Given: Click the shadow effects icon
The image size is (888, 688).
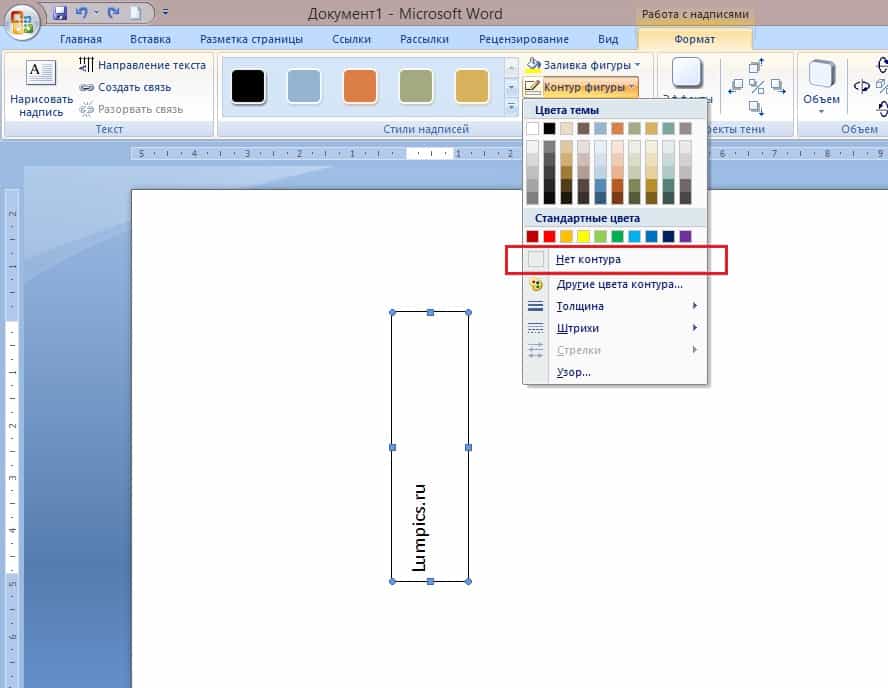Looking at the screenshot, I should (687, 73).
